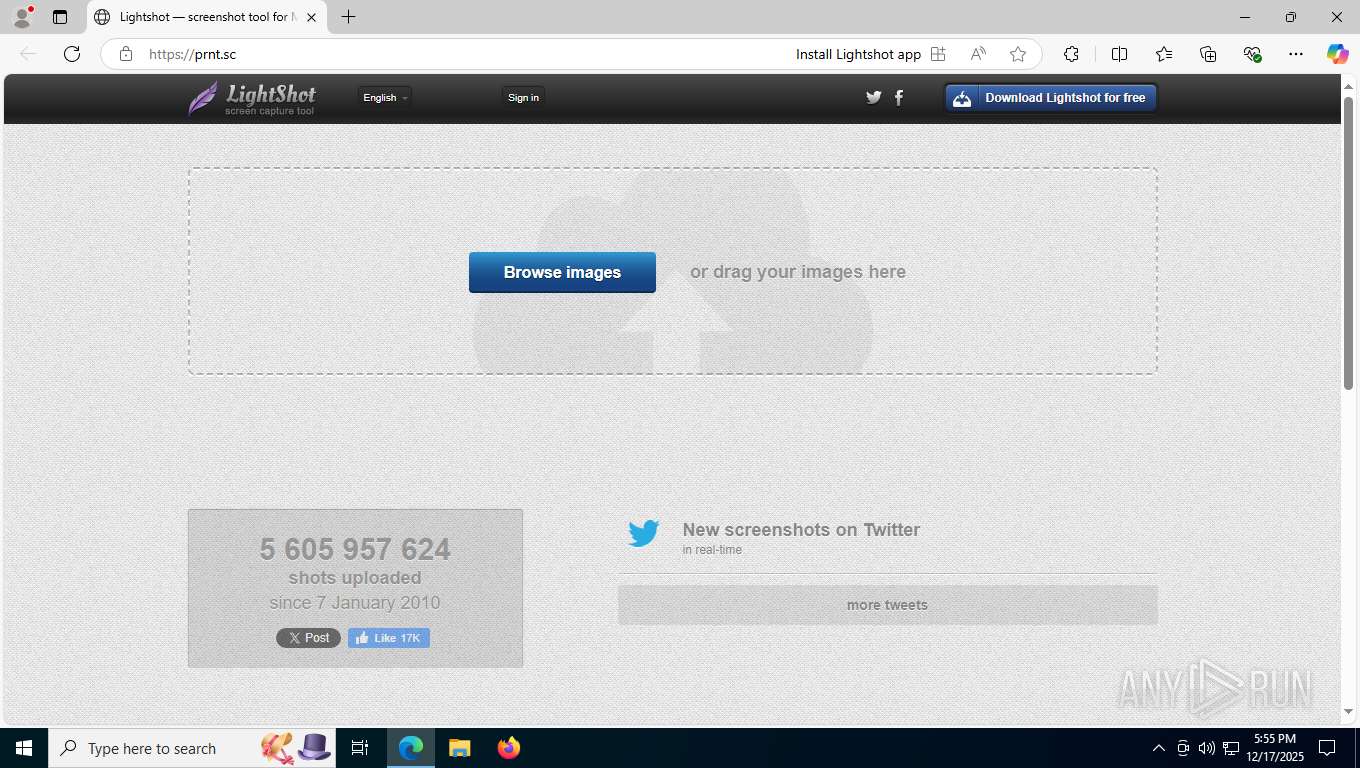Open Edge Settings and more menu
This screenshot has height=768, width=1360.
(1296, 54)
